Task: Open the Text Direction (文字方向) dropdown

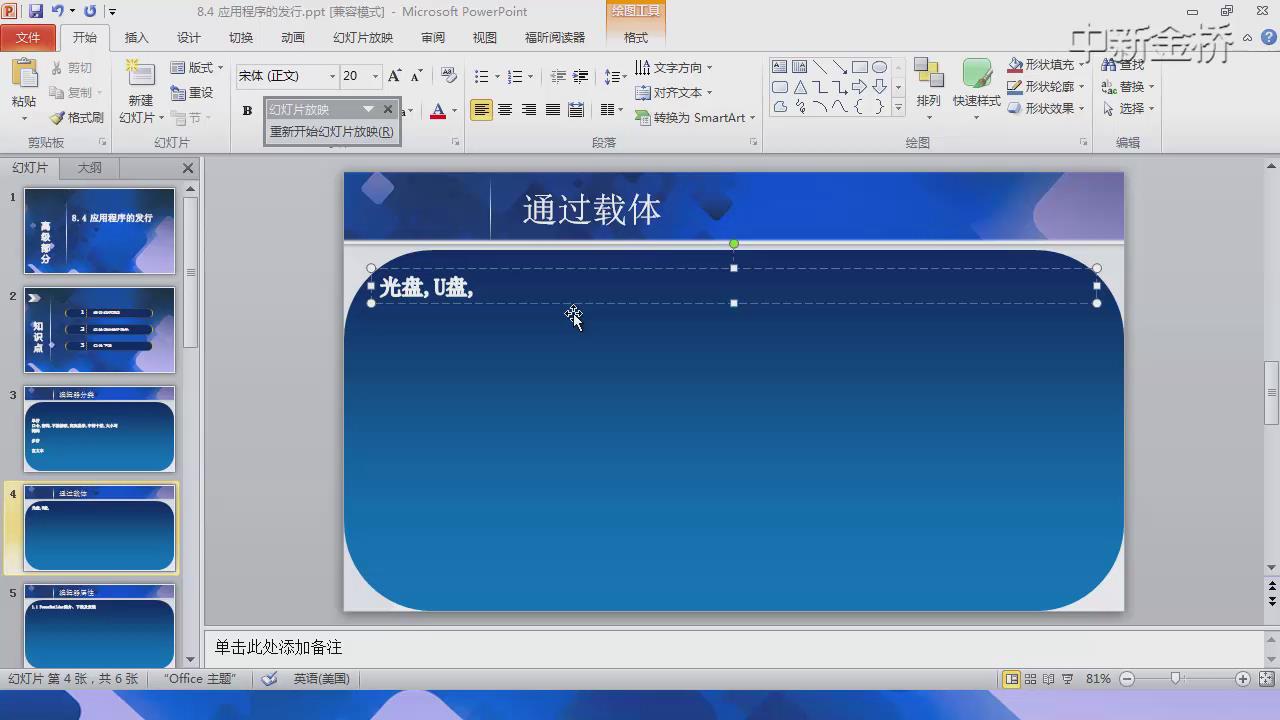Action: (x=674, y=68)
